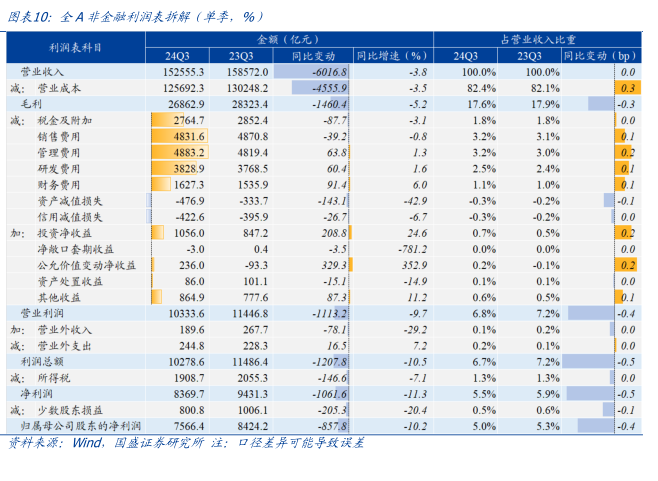
Task: Select the 同比变动（bp） column header
Action: tap(600, 56)
